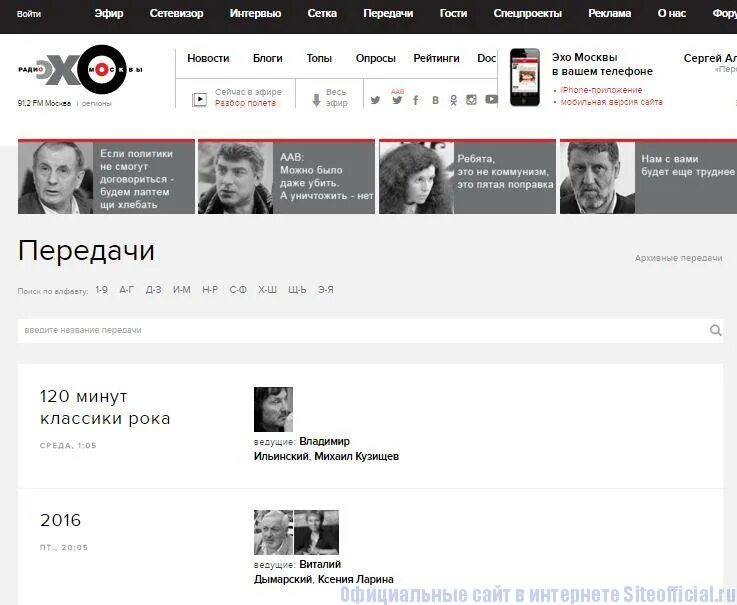This screenshot has width=737, height=605.
Task: Filter programs by letters Х-Ш
Action: point(267,290)
